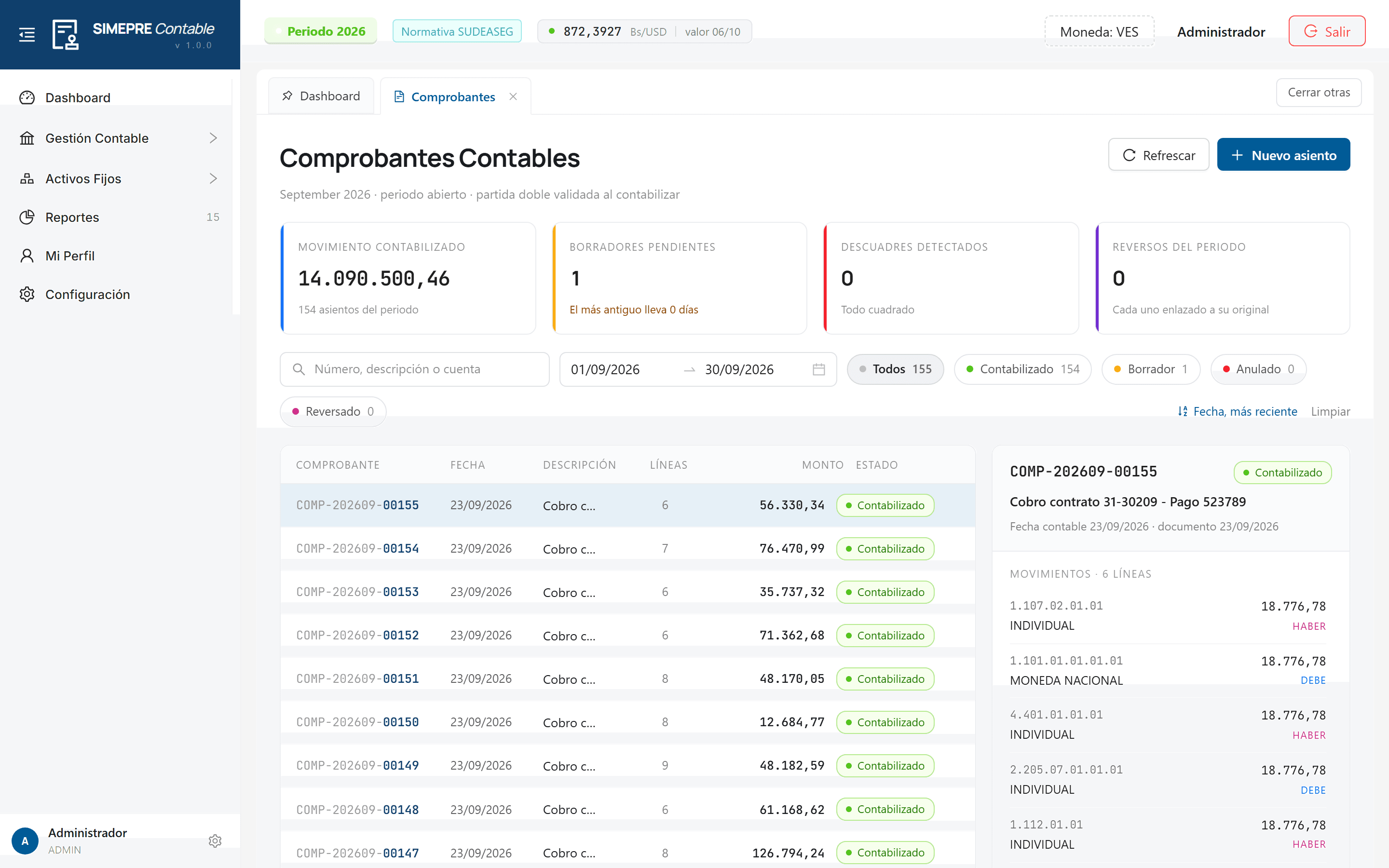The image size is (1389, 868).
Task: Switch to the Dashboard tab
Action: click(x=321, y=96)
